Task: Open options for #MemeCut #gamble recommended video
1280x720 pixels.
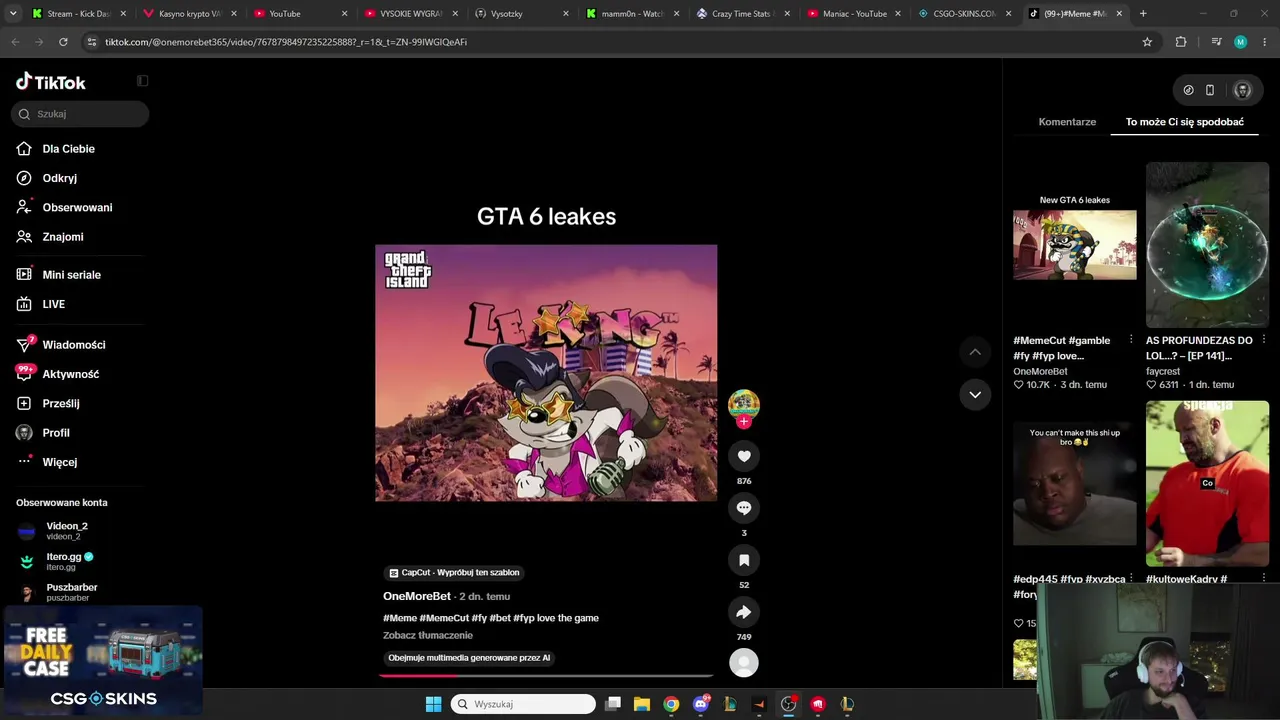Action: pos(1131,340)
